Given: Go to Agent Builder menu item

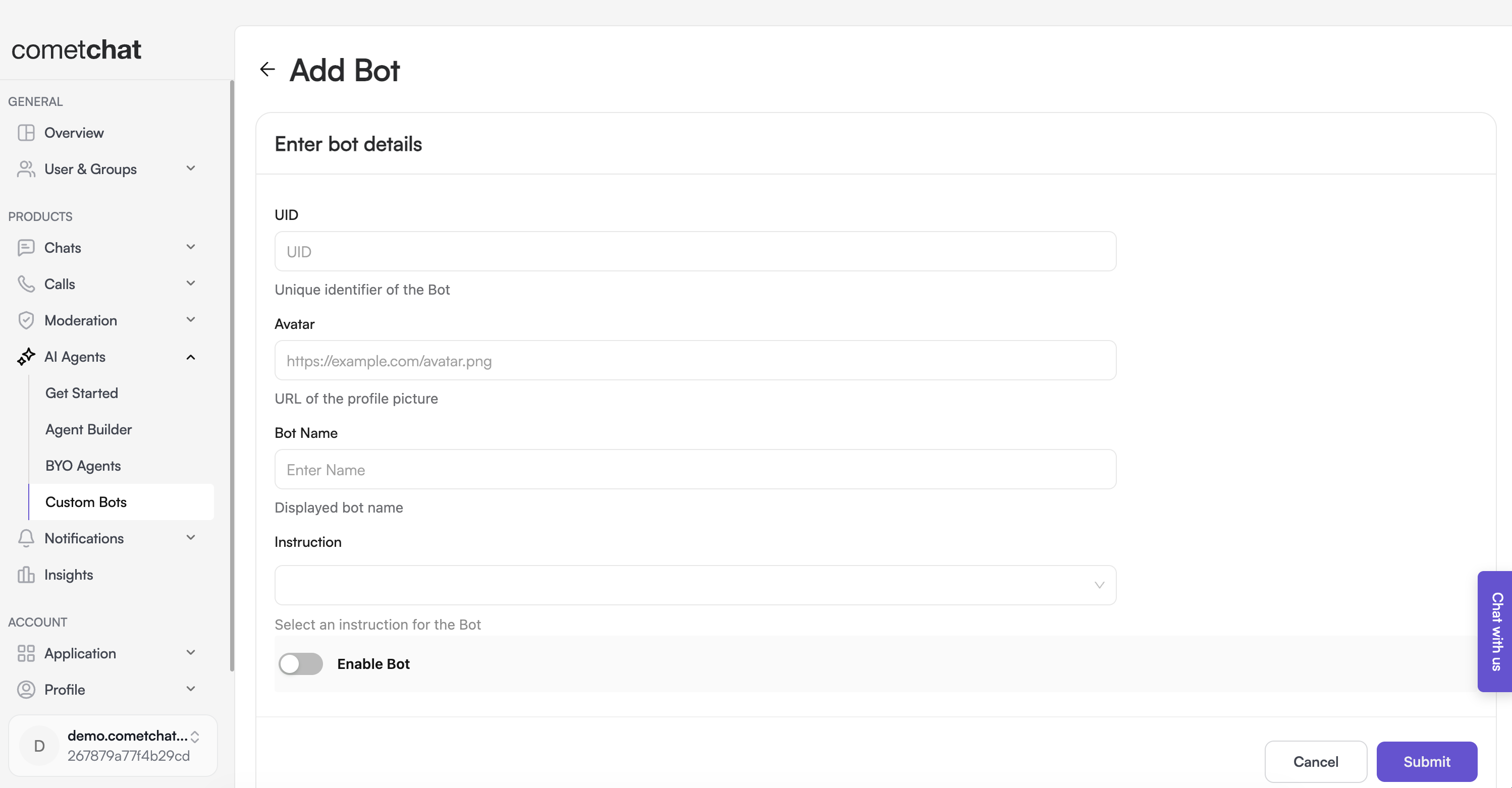Looking at the screenshot, I should pyautogui.click(x=89, y=429).
